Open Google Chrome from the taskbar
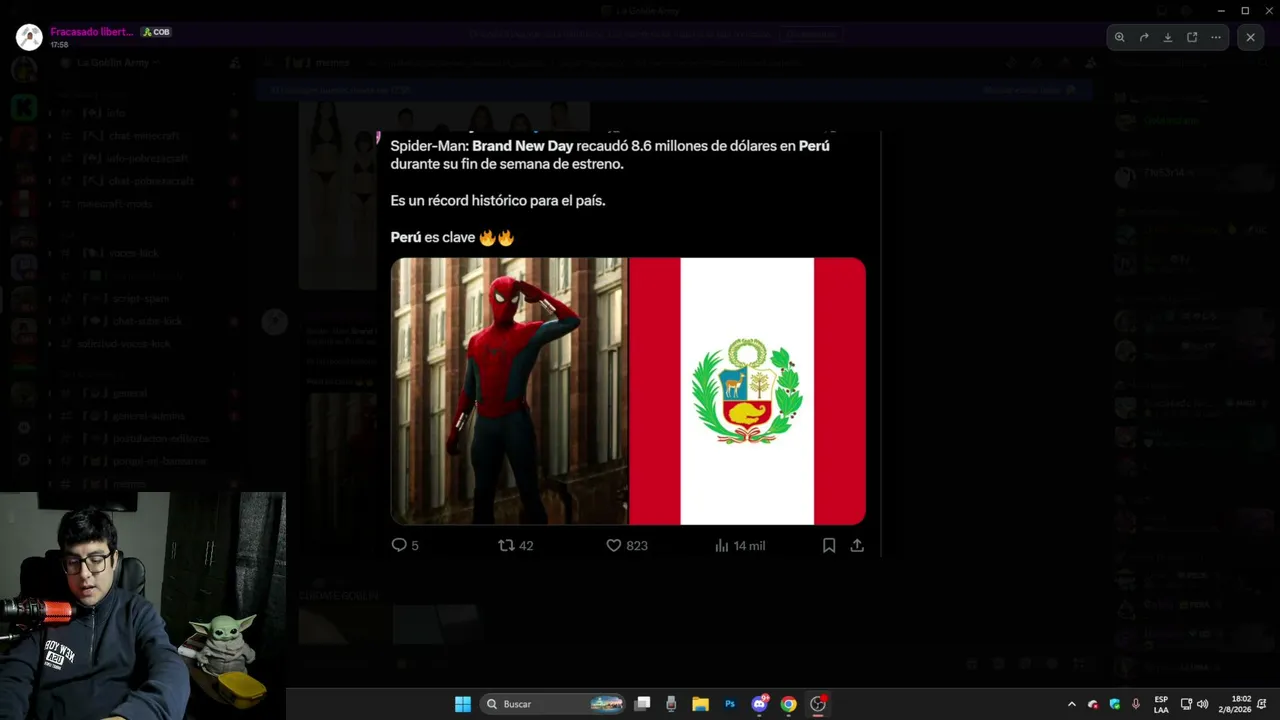This screenshot has height=720, width=1280. 789,704
